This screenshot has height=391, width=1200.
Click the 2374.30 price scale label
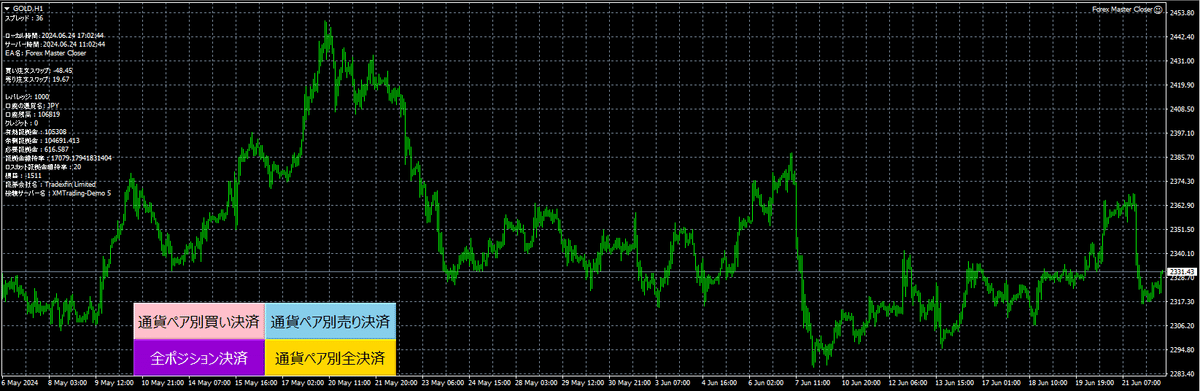(1183, 182)
